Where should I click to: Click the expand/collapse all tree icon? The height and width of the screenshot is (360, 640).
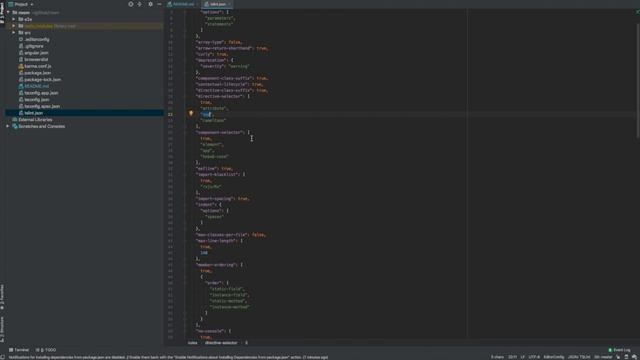pyautogui.click(x=140, y=4)
